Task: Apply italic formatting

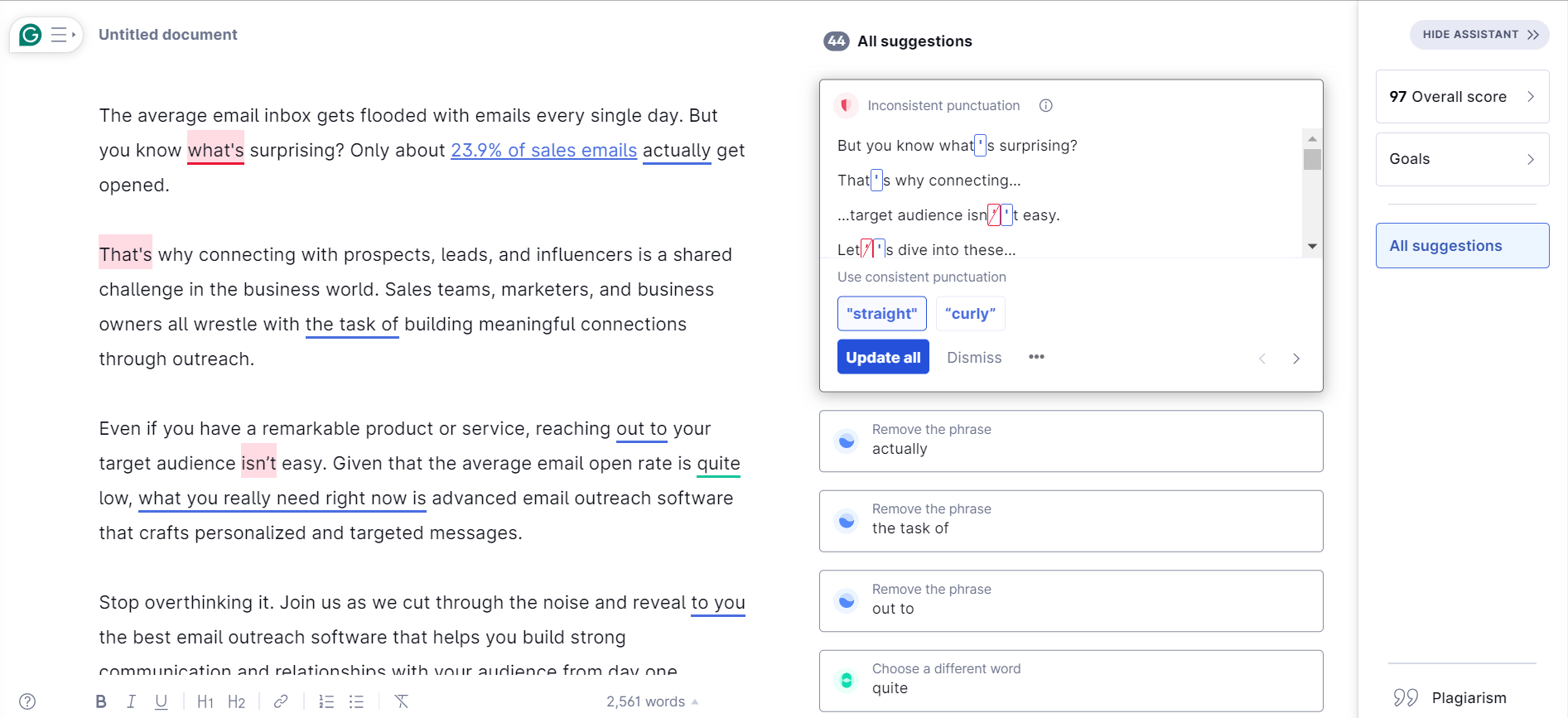Action: [131, 701]
